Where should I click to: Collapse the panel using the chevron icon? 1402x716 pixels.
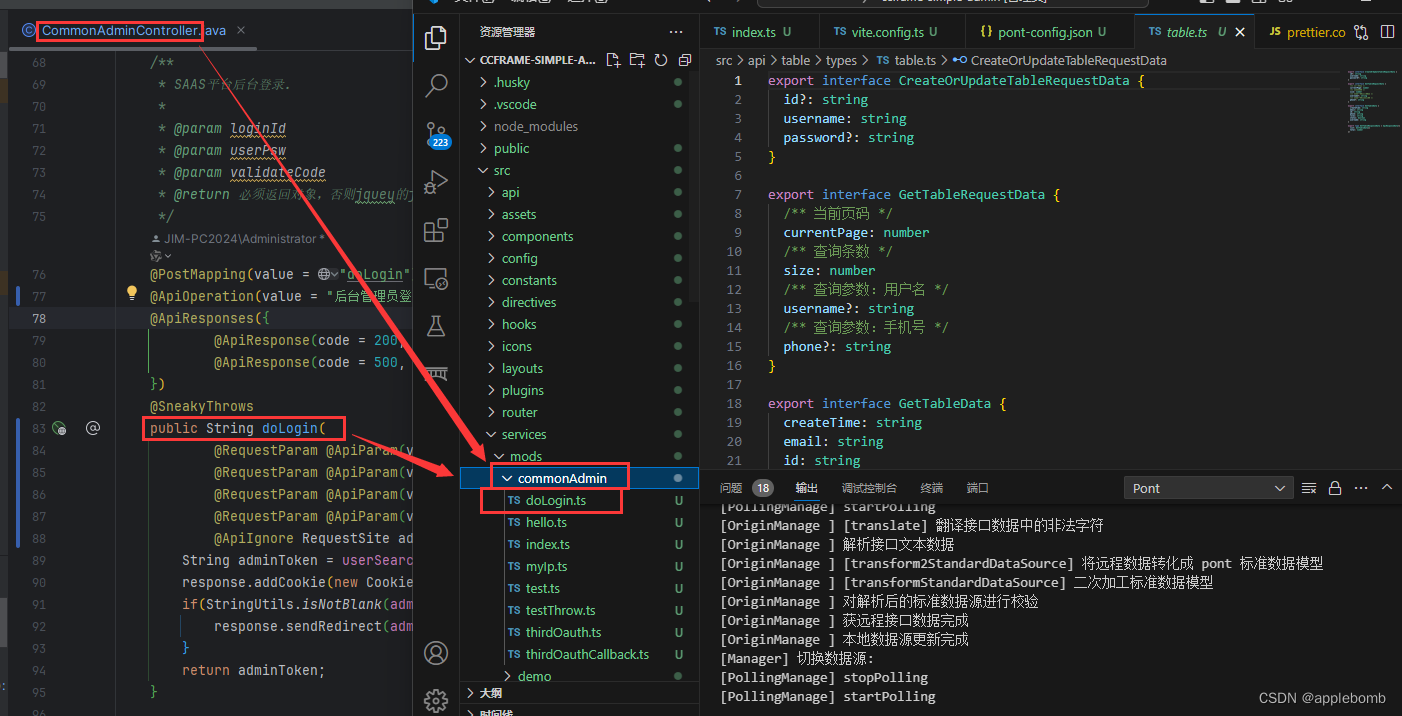[1387, 488]
